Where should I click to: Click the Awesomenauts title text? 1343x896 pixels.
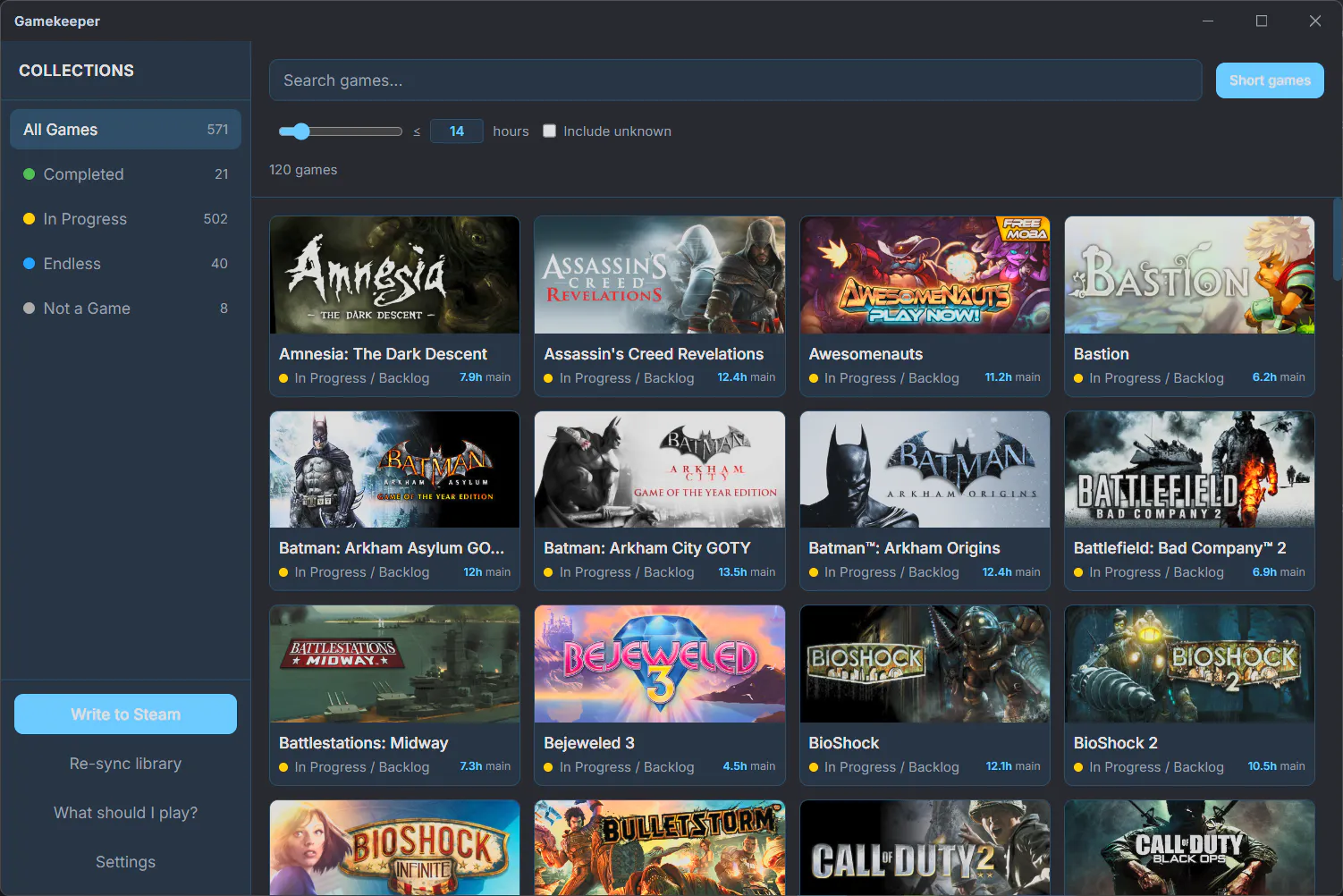pyautogui.click(x=866, y=354)
